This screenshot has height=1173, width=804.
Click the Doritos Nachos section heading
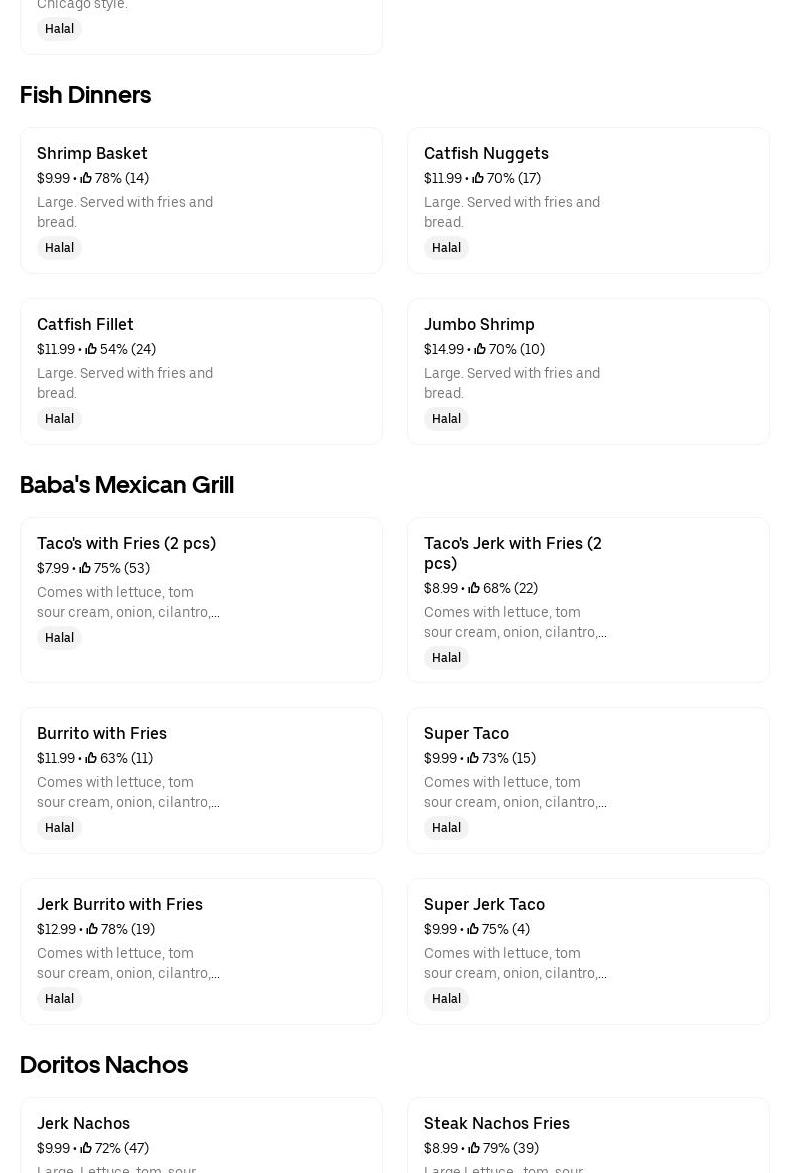point(104,1065)
